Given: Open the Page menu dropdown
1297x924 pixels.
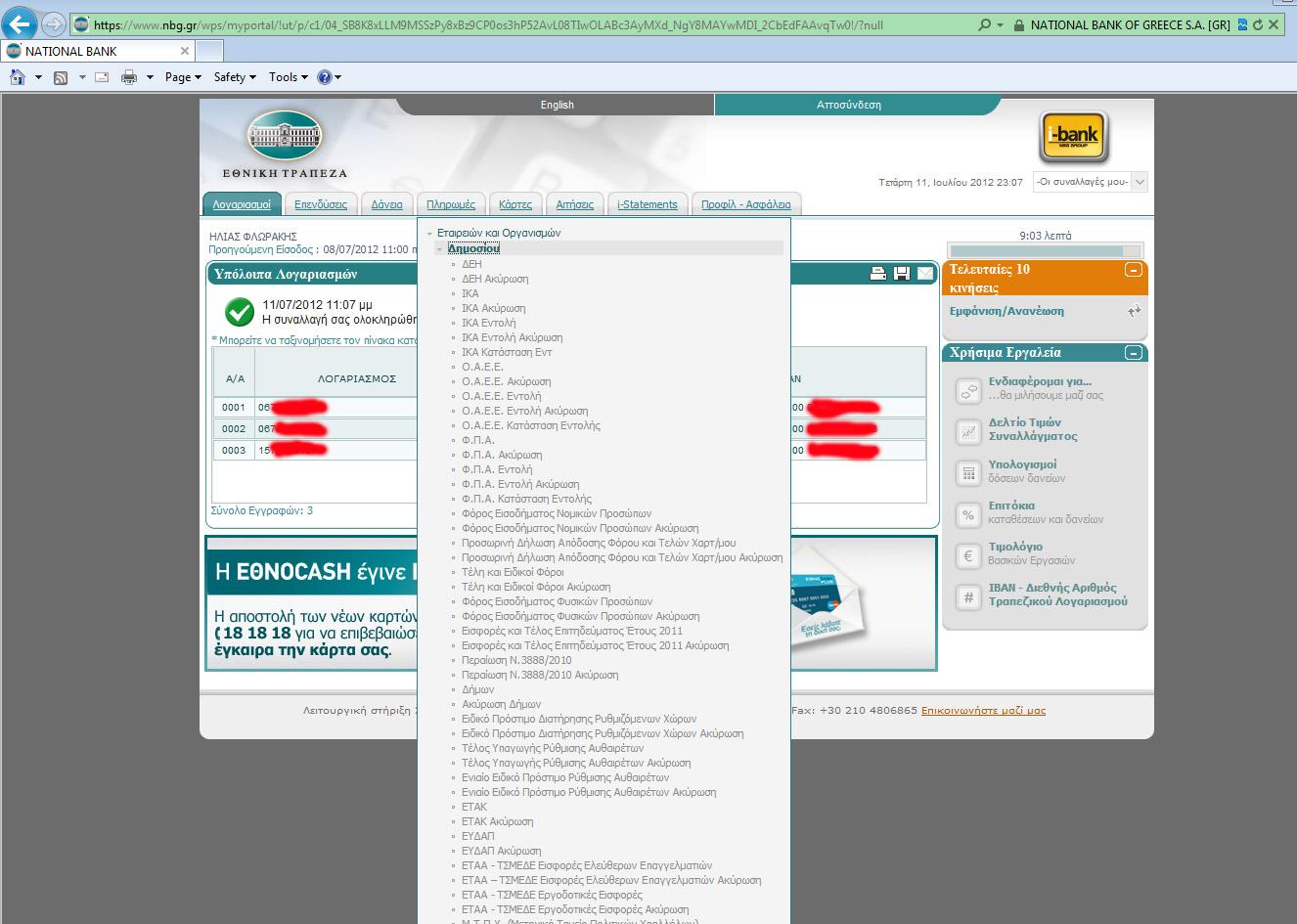Looking at the screenshot, I should click(x=183, y=77).
